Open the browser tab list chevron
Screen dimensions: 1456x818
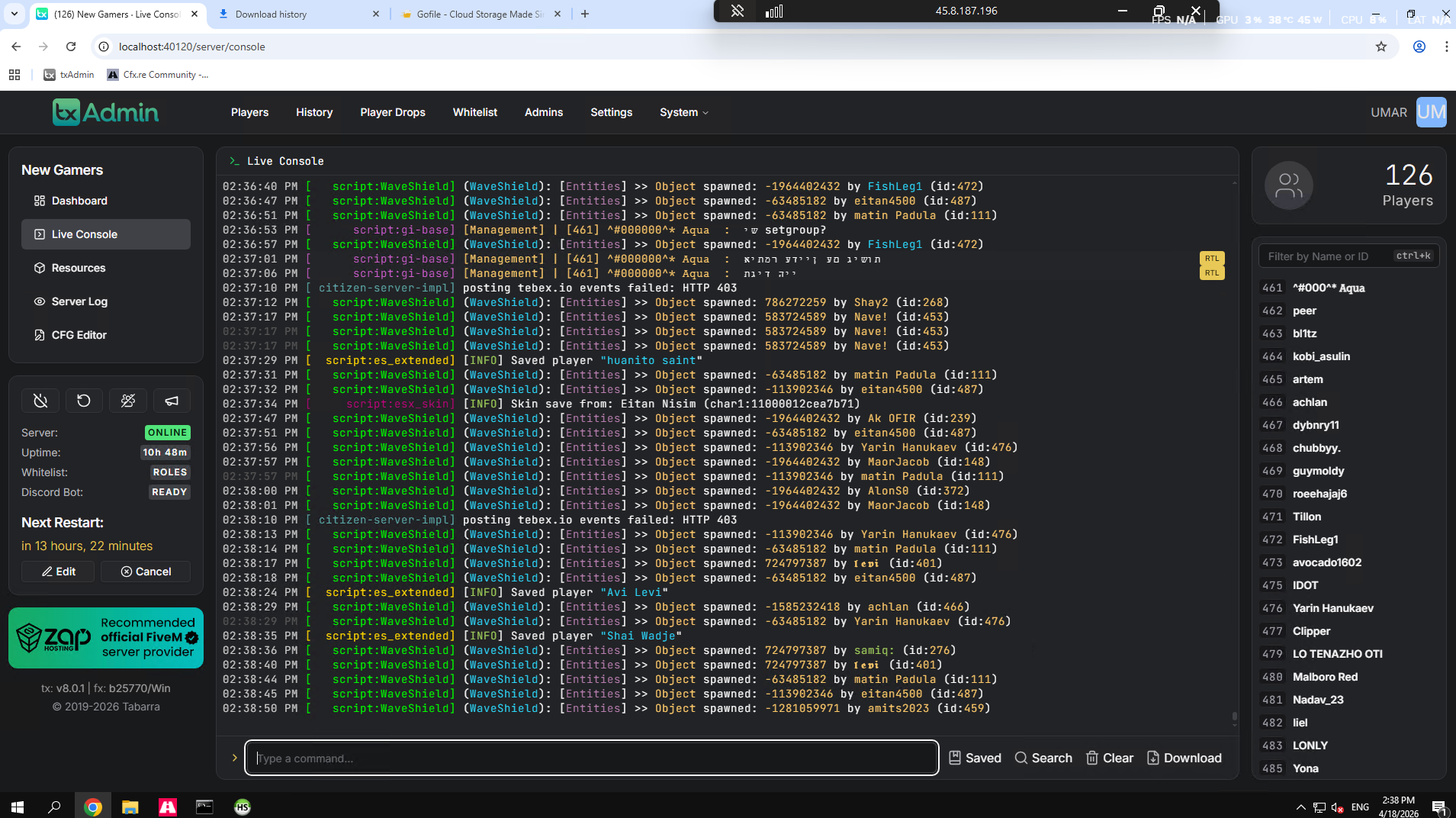[x=14, y=14]
